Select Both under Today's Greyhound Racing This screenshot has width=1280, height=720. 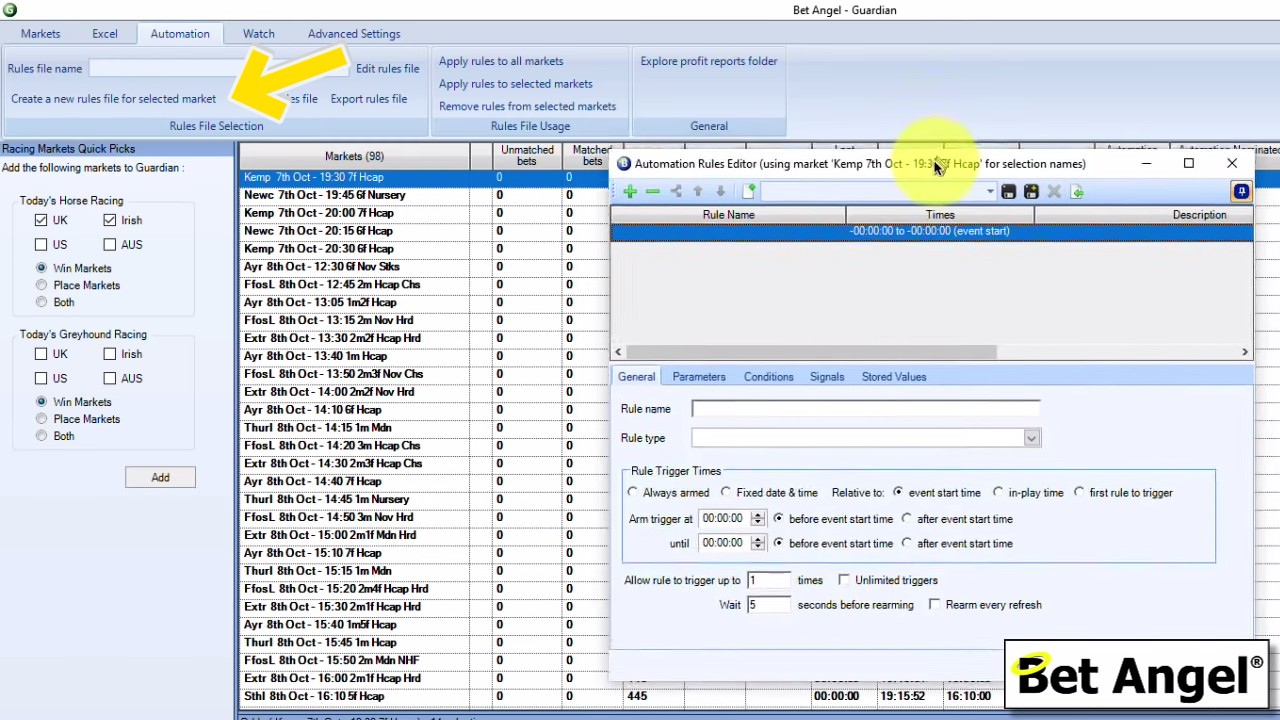pos(41,436)
